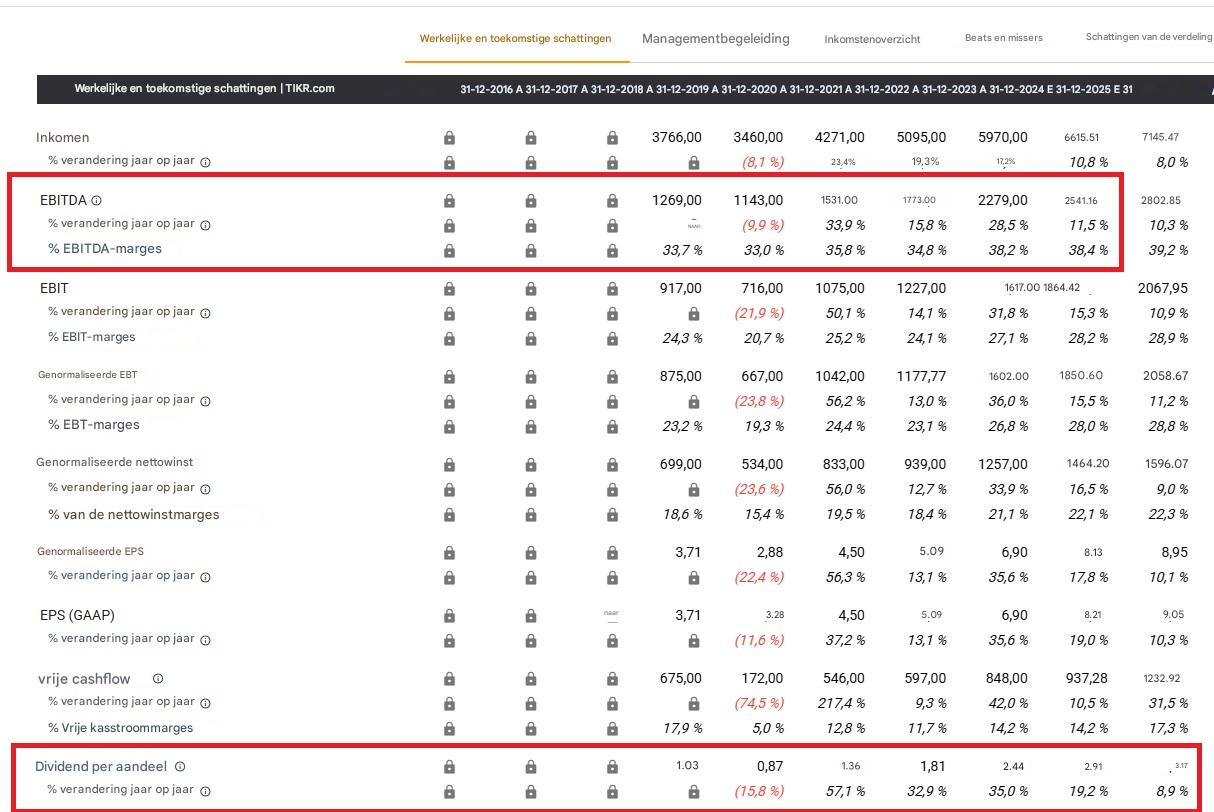The width and height of the screenshot is (1214, 812).
Task: Click the lock hiding Genormaliseerde EPS for 31-12-2018
Action: [611, 551]
